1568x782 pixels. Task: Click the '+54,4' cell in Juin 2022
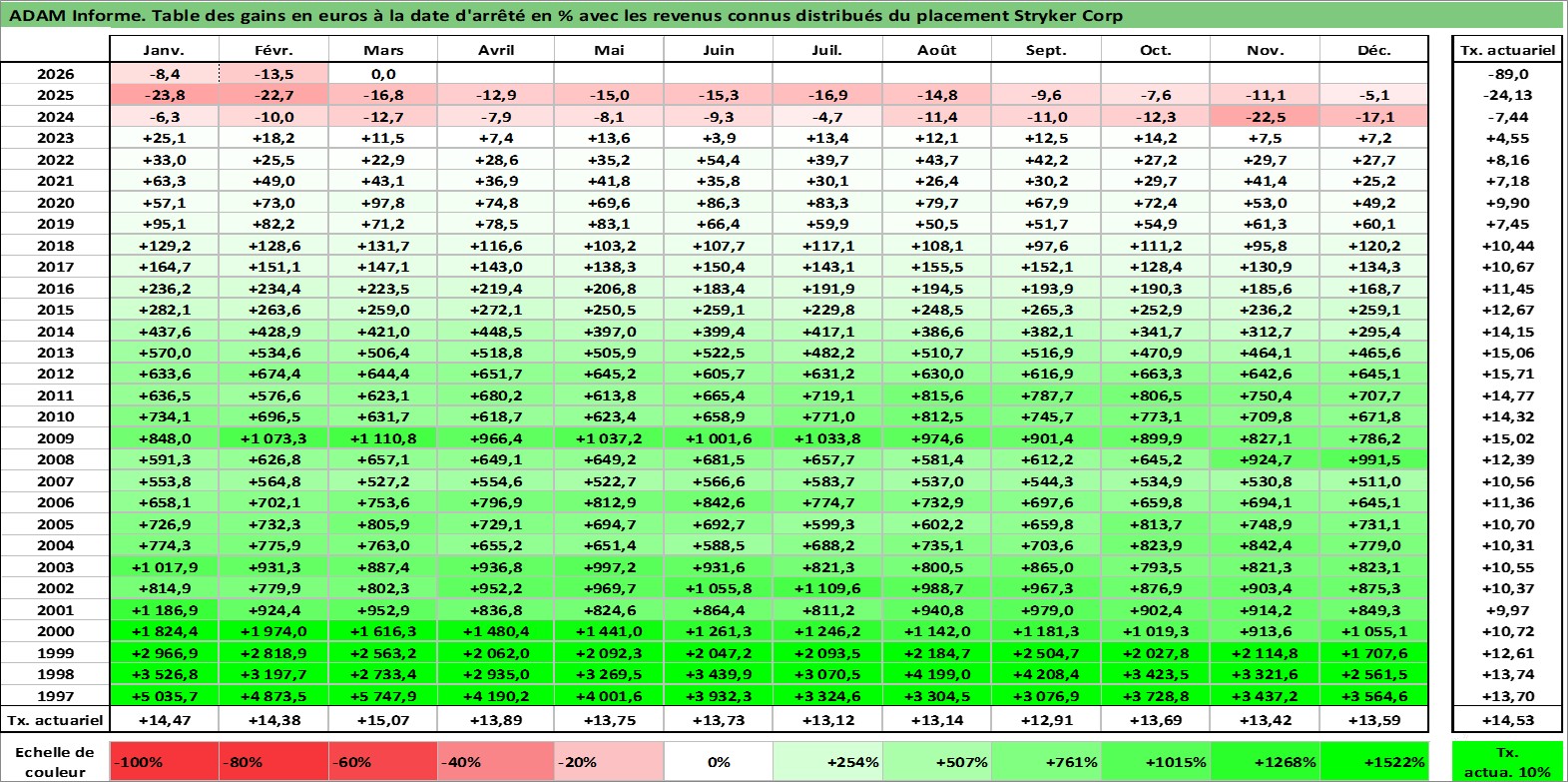718,160
